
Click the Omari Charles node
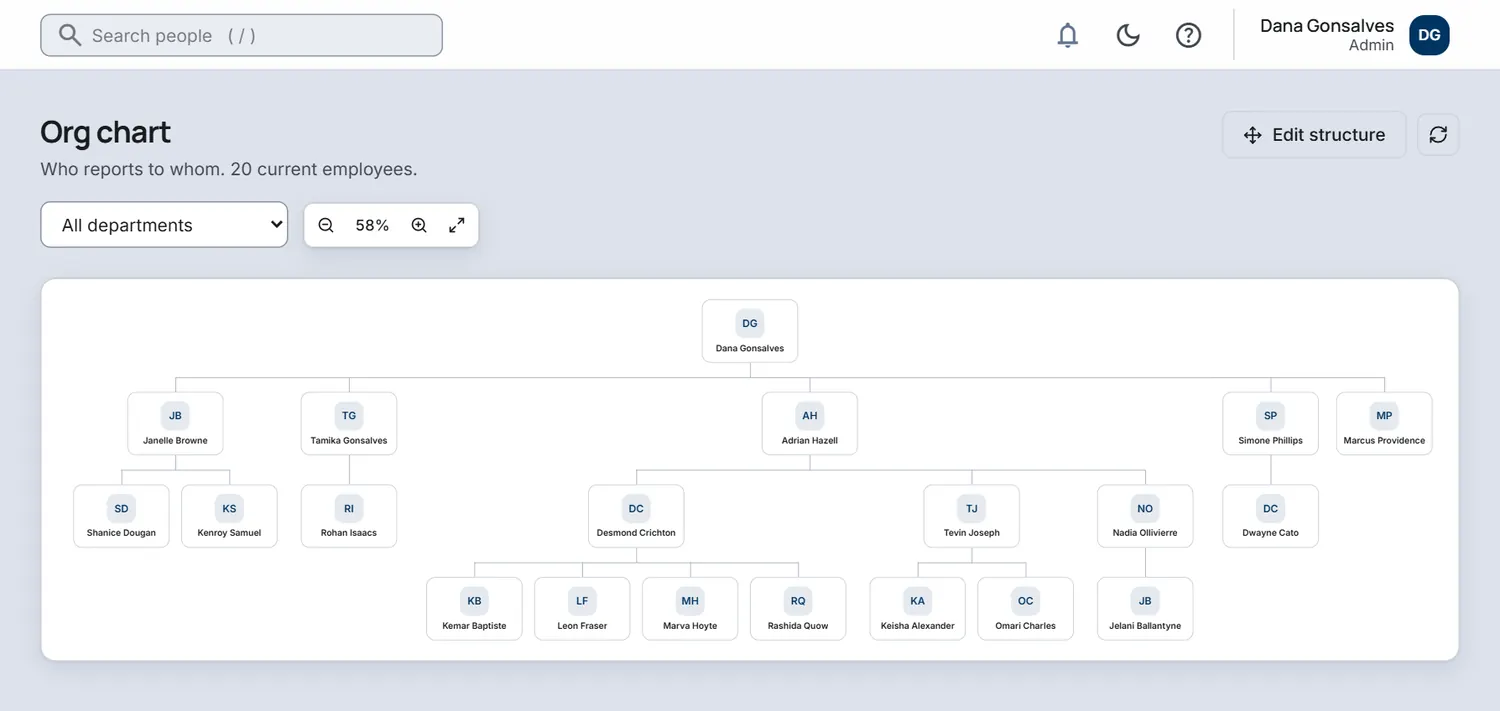click(1026, 608)
